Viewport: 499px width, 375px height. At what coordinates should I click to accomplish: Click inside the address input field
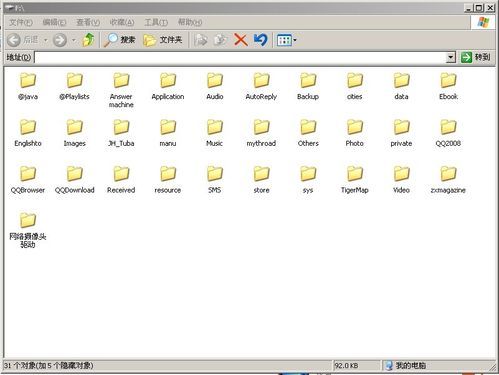tap(240, 57)
